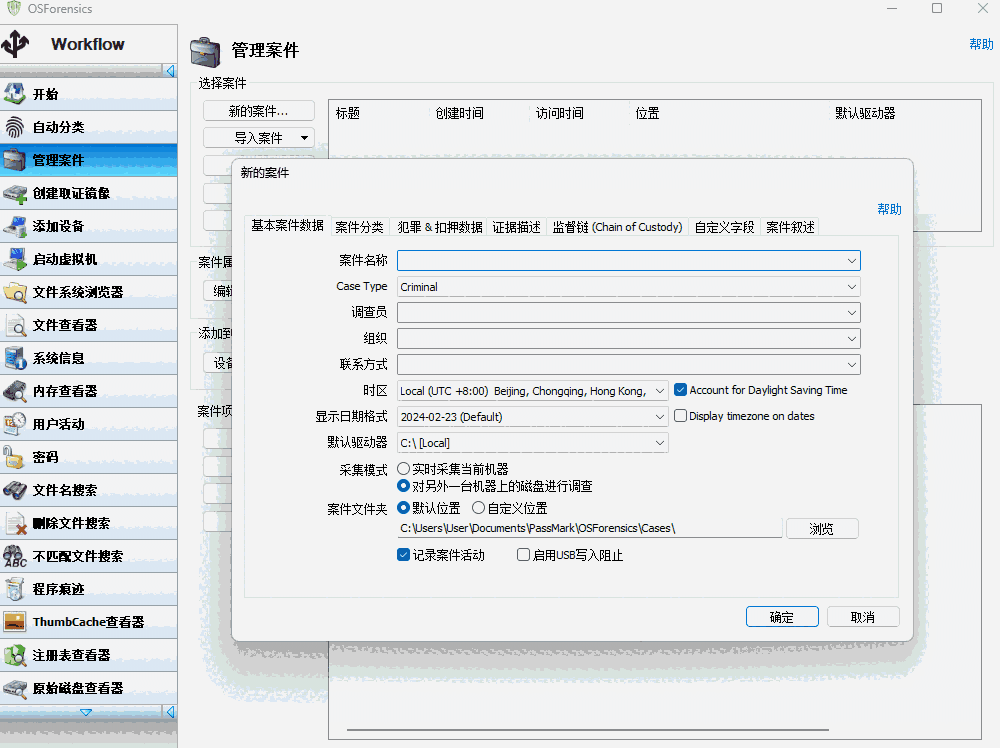Open 不匹配文件搜索 ABC icon
The width and height of the screenshot is (1000, 748).
[x=15, y=556]
